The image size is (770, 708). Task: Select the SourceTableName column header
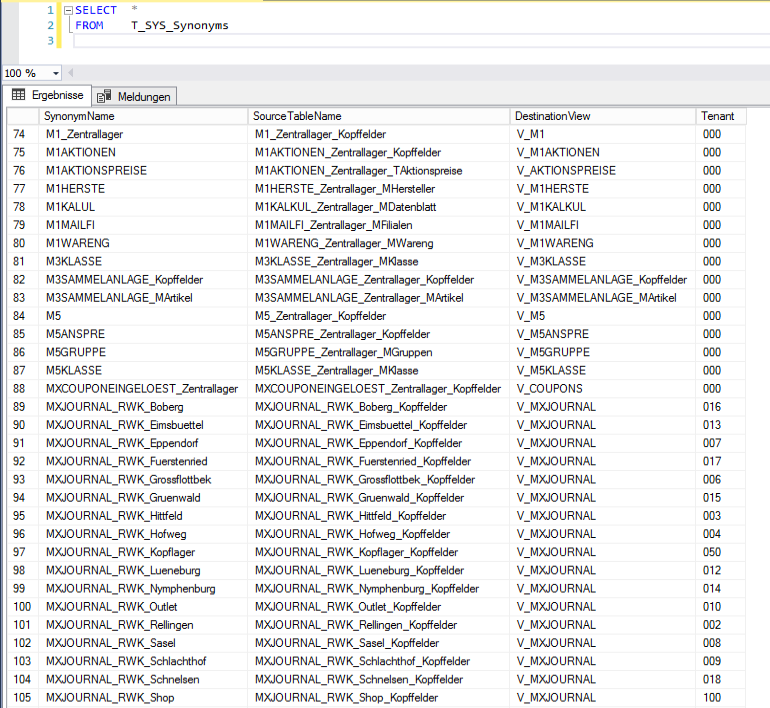[379, 116]
